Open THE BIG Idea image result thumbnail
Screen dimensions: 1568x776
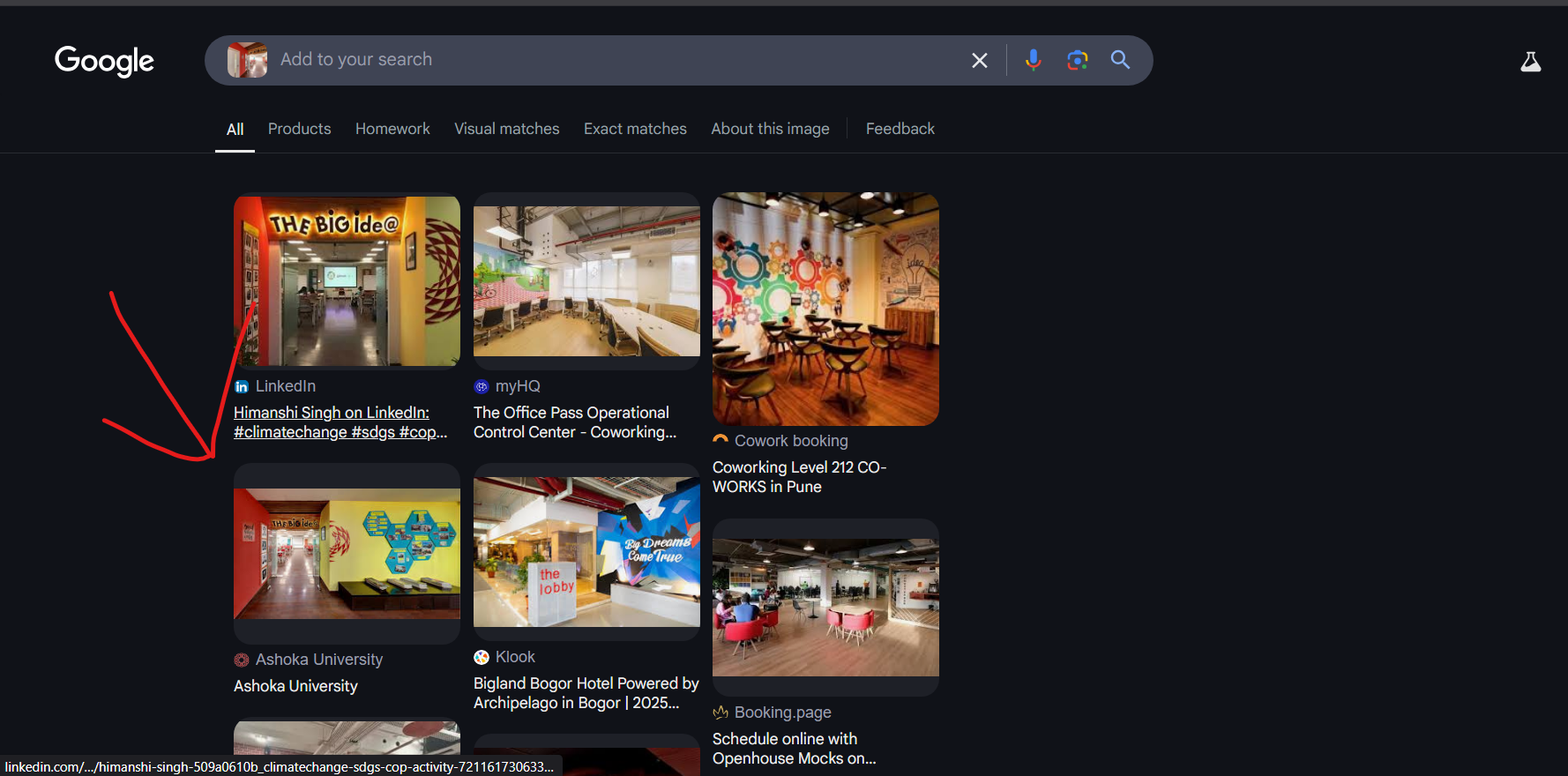[347, 280]
